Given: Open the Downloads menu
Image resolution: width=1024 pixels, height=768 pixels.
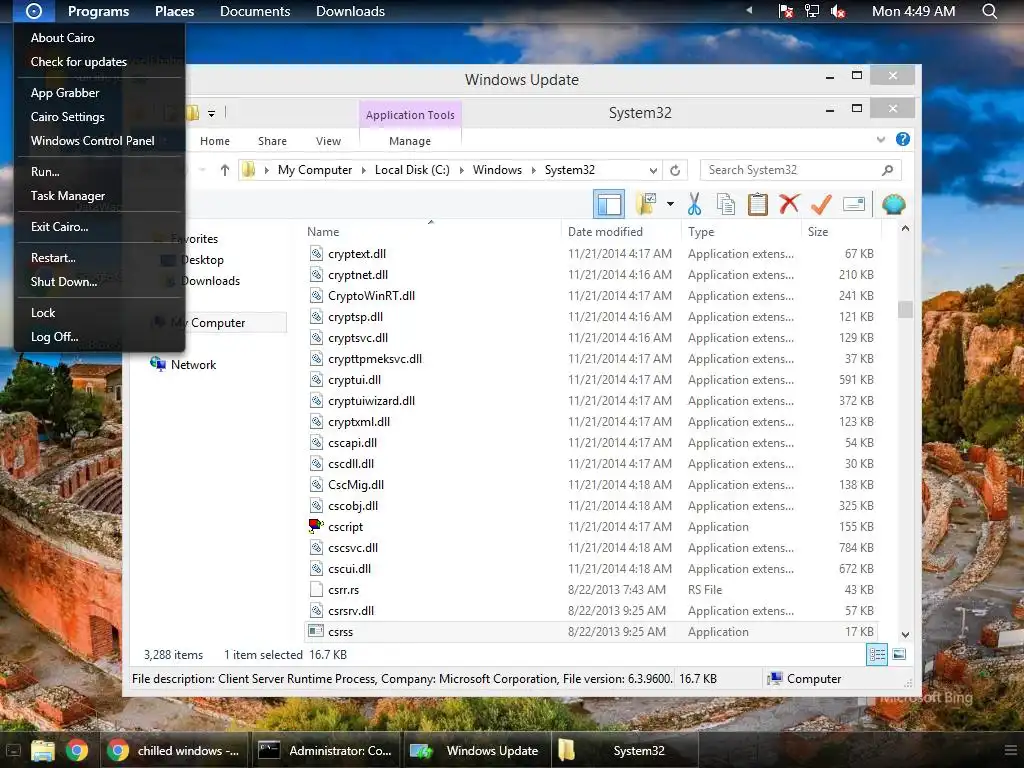Looking at the screenshot, I should point(350,11).
